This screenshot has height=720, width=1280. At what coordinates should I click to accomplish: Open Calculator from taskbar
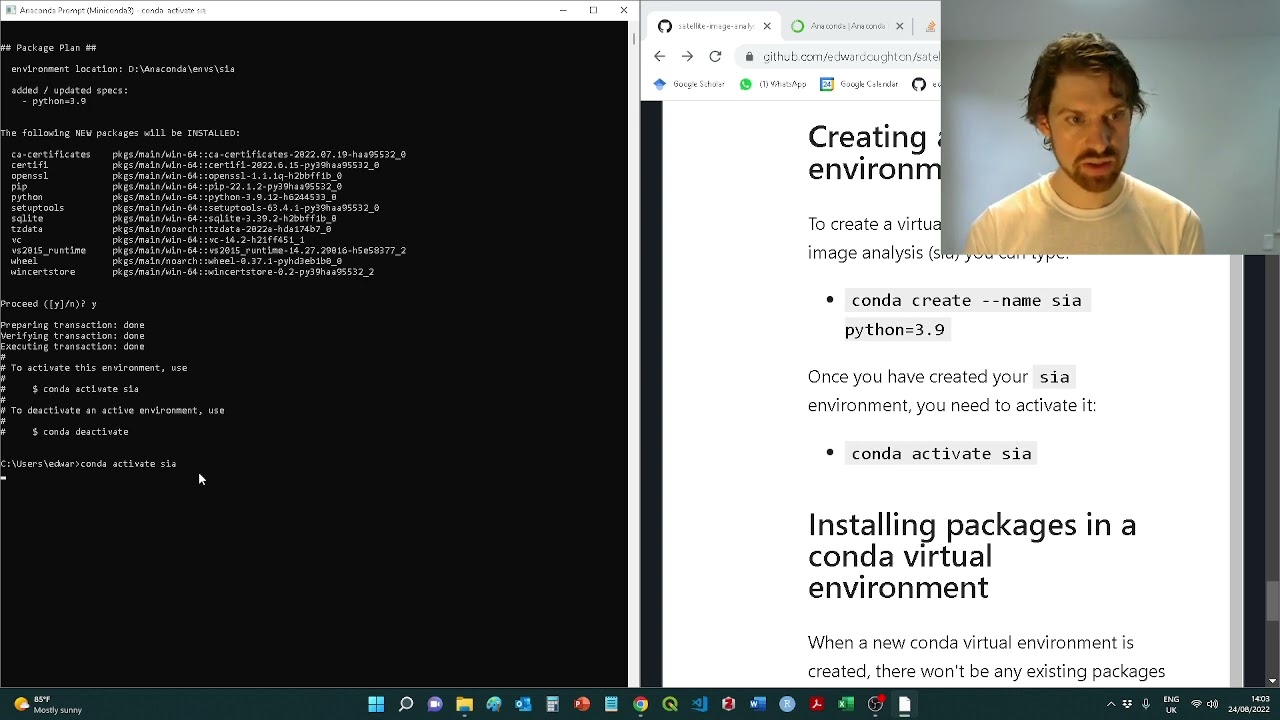(x=552, y=704)
